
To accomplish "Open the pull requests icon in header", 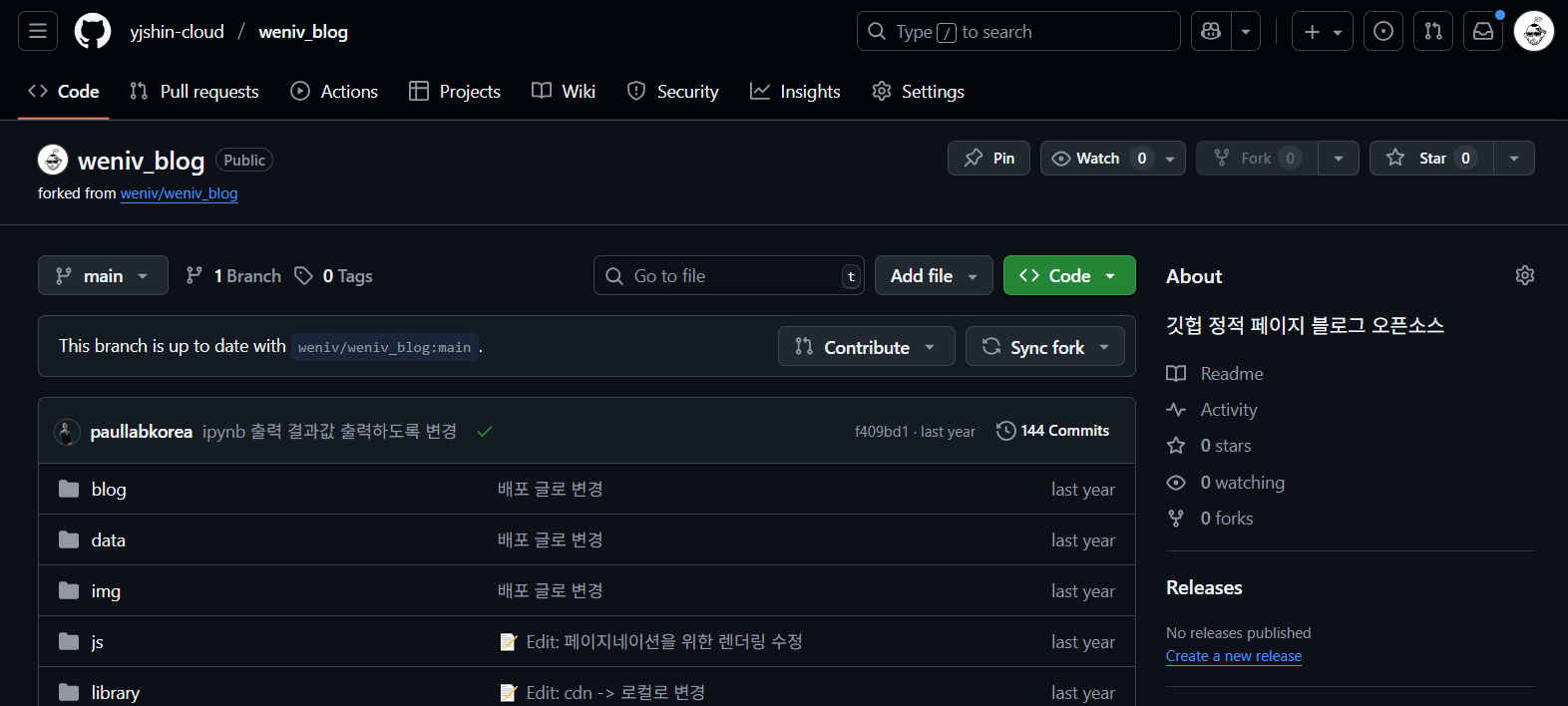I will [1433, 31].
